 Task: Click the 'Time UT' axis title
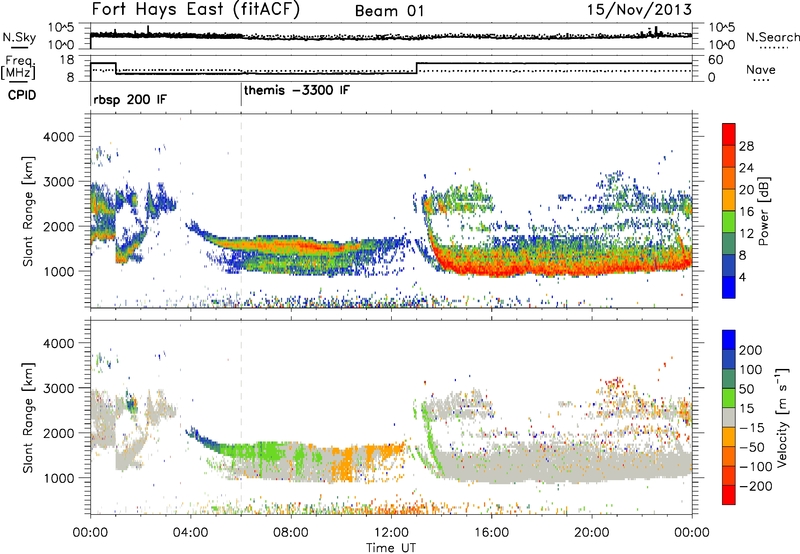(x=391, y=547)
